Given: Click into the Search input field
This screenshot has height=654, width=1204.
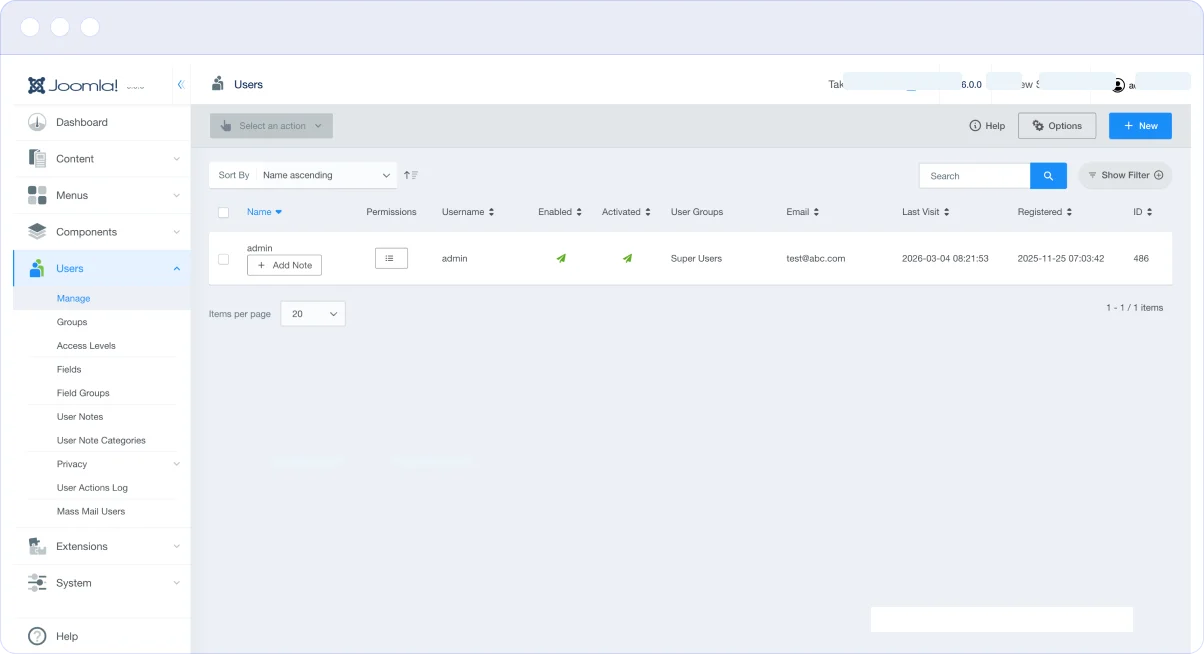Looking at the screenshot, I should coord(974,176).
